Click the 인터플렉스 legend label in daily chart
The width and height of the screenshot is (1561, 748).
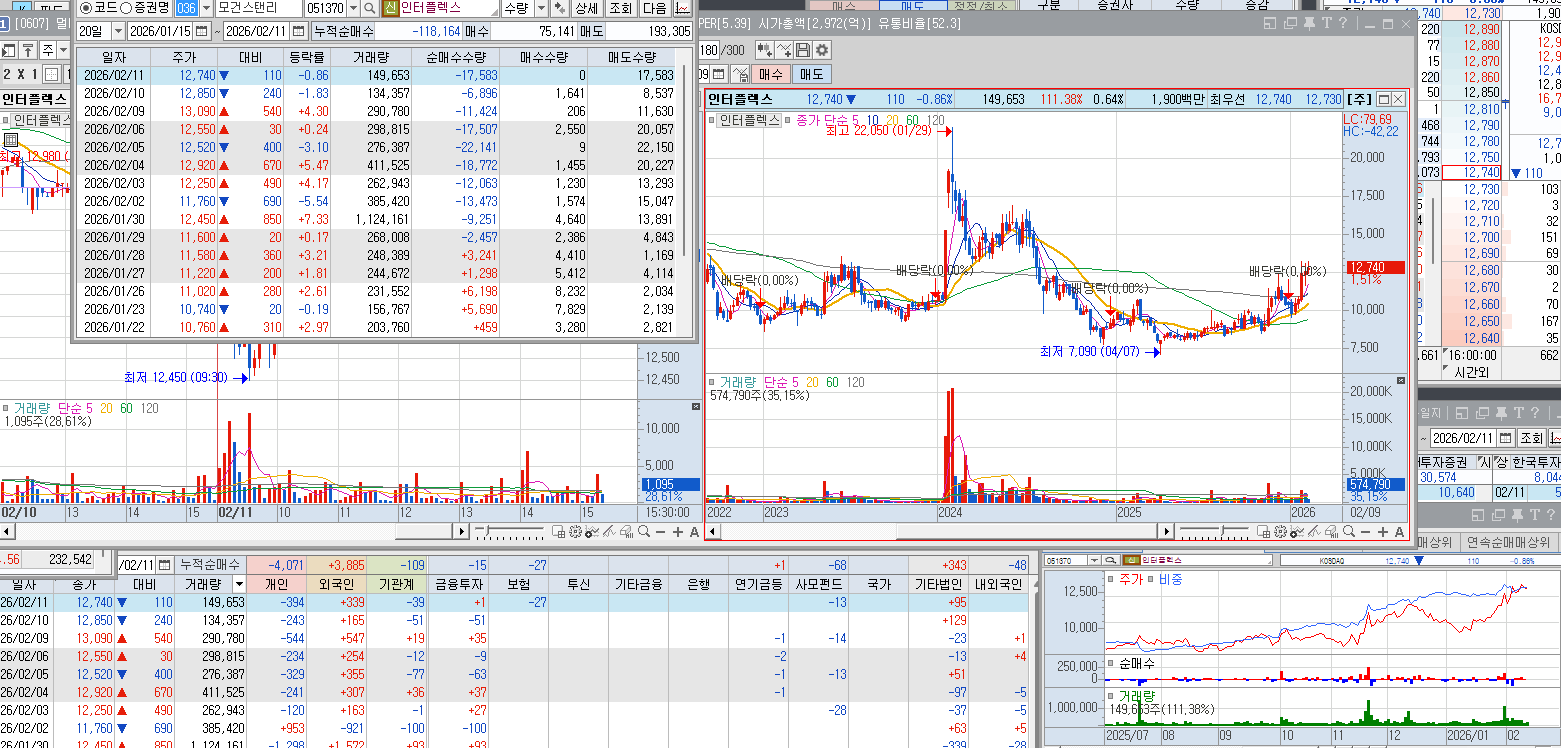(x=750, y=119)
